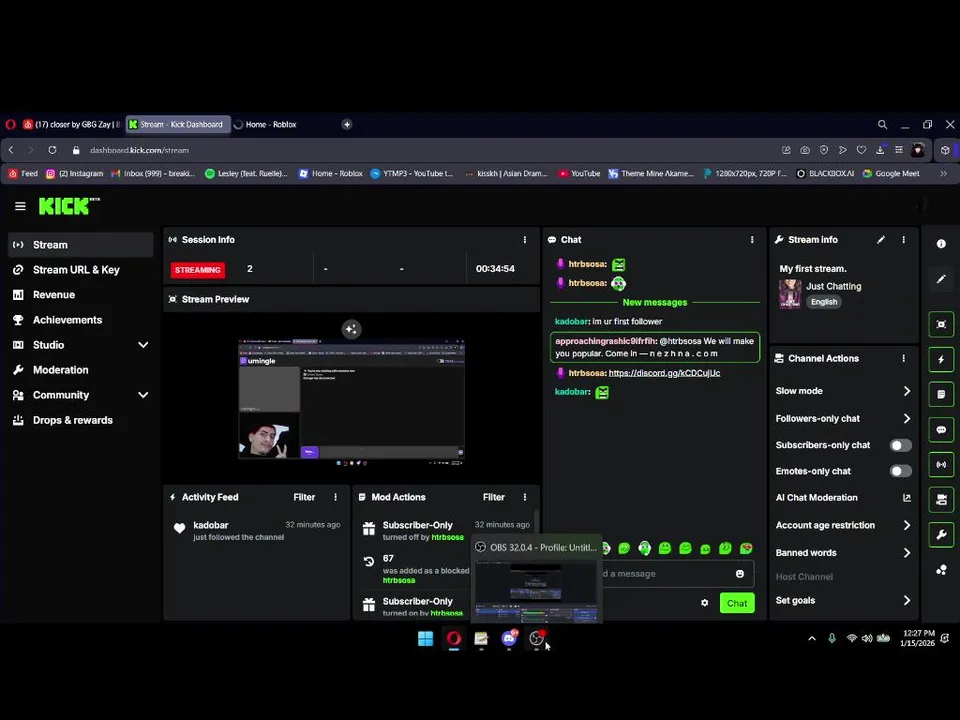Image resolution: width=960 pixels, height=720 pixels.
Task: Open Revenue page in sidebar
Action: pos(81,295)
